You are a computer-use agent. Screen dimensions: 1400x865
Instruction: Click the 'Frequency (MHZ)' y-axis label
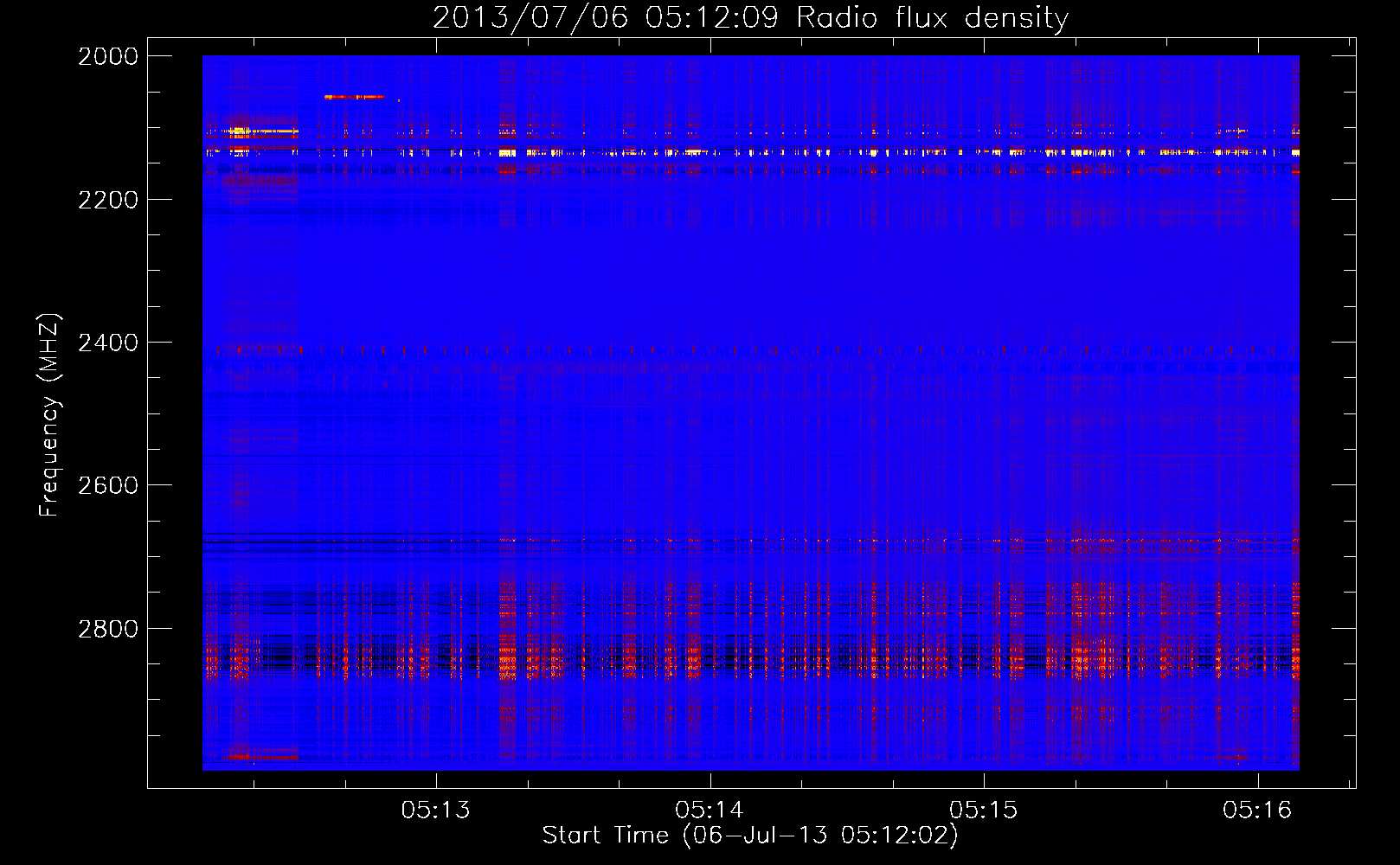tap(50, 415)
